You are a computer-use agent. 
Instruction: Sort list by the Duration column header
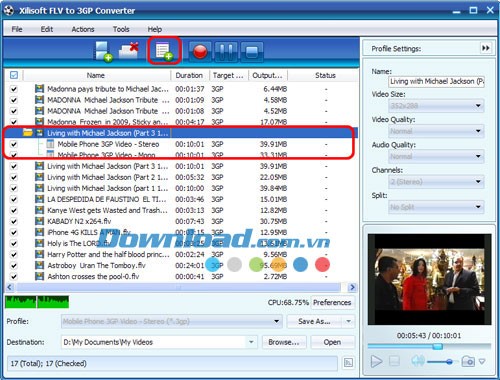[x=189, y=75]
